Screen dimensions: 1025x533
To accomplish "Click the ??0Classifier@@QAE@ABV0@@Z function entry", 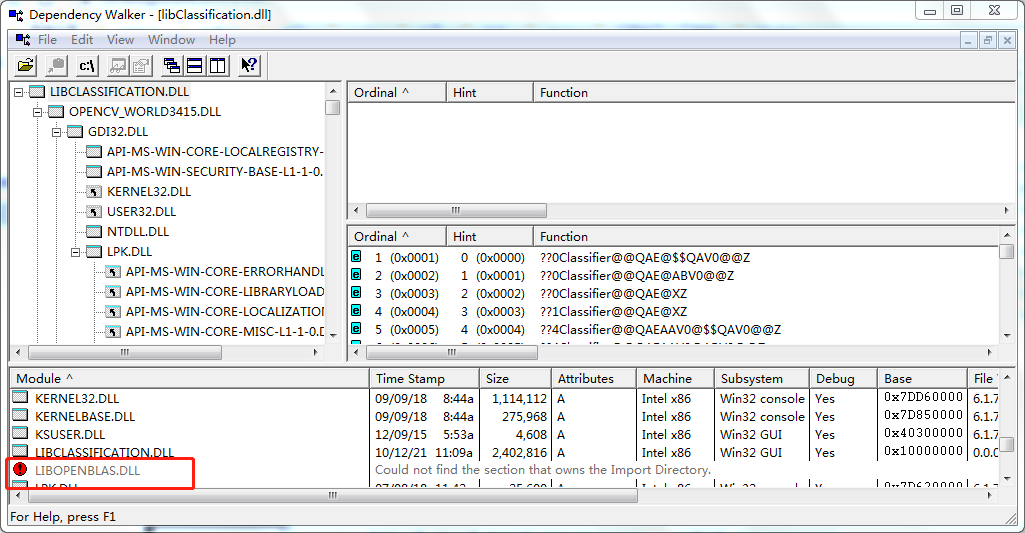I will coord(637,275).
